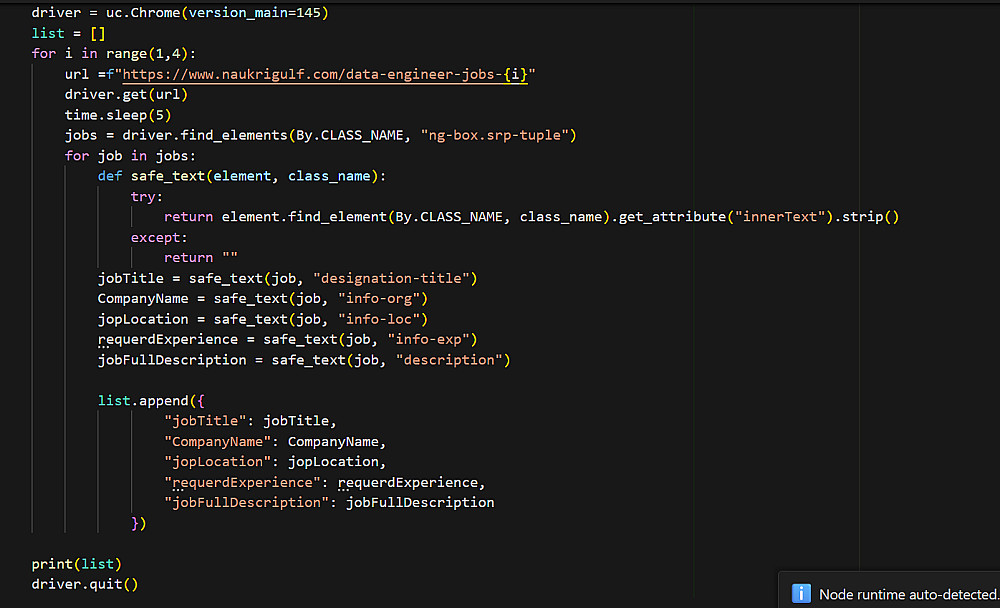Open the naukrigulf.com URL link in code
1000x608 pixels.
(x=325, y=74)
